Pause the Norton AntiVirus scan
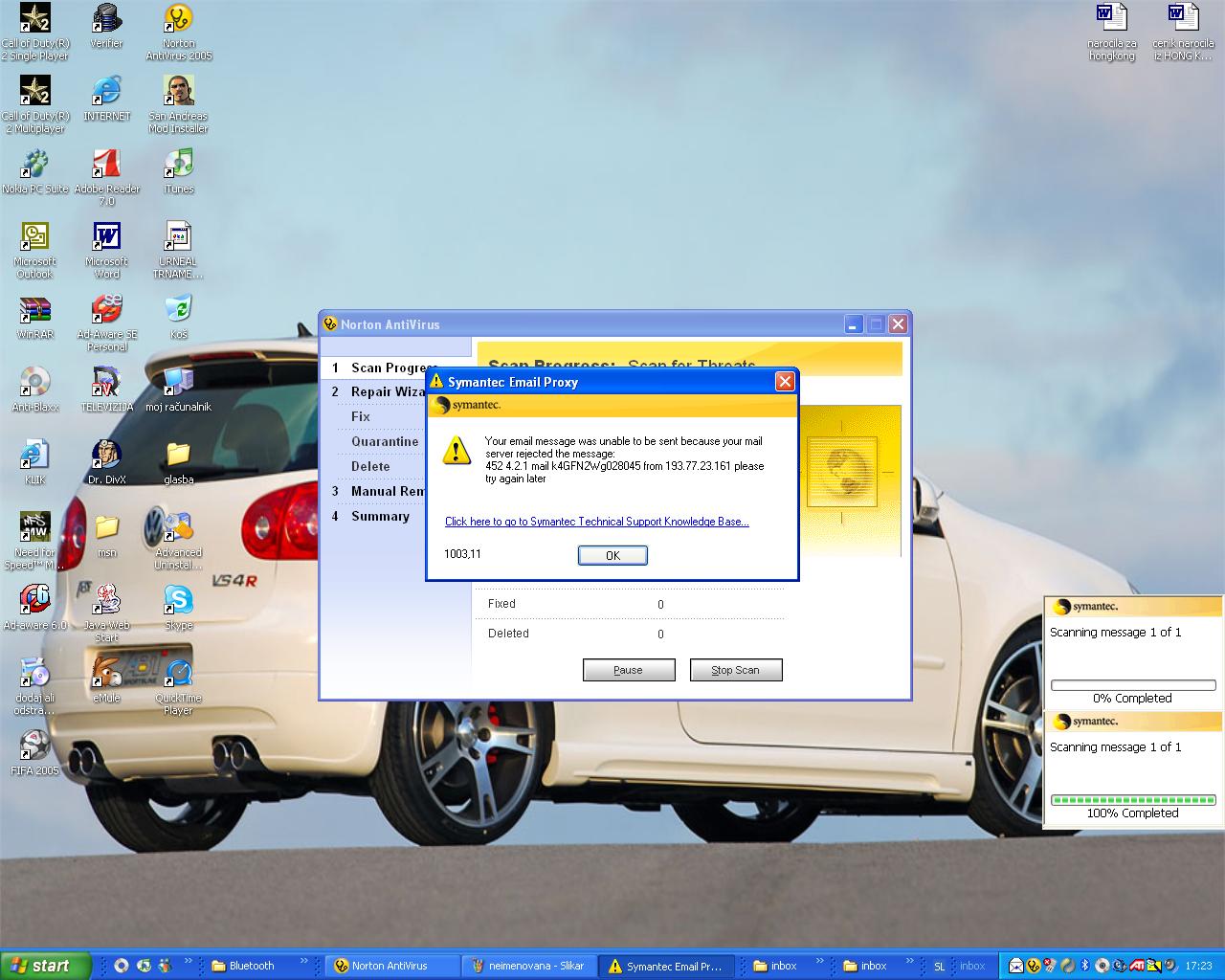This screenshot has height=980, width=1225. coord(629,670)
